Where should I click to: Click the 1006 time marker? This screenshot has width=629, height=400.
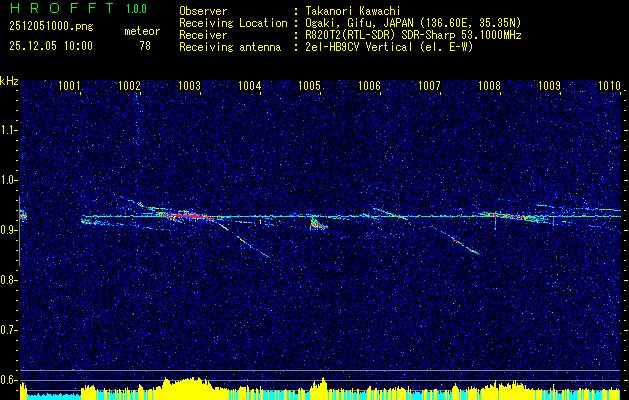[x=369, y=85]
